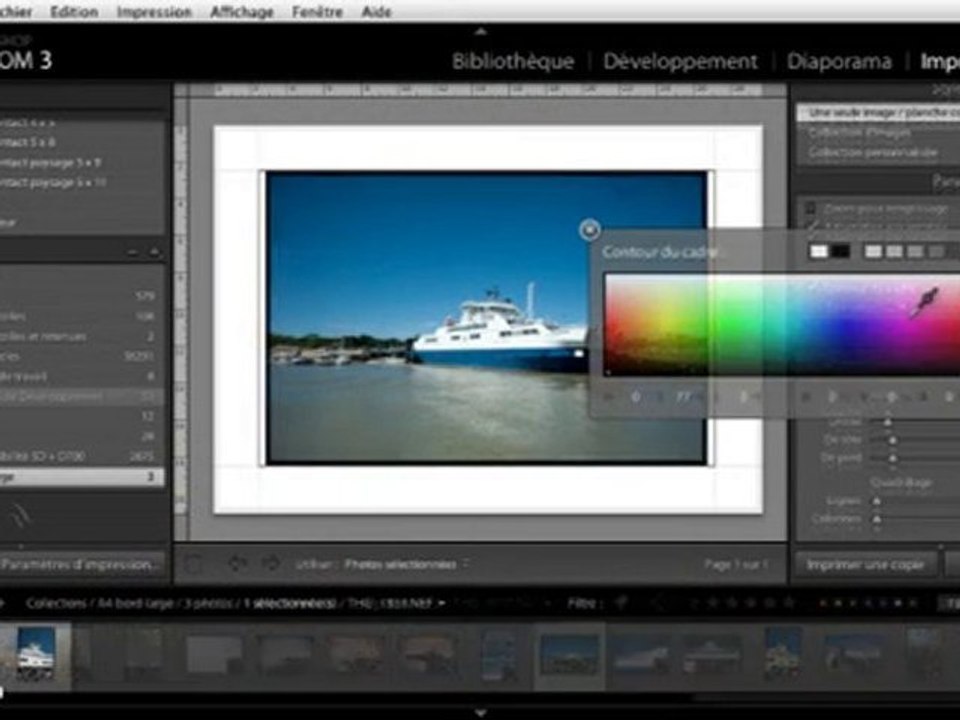The height and width of the screenshot is (720, 960).
Task: Collapse the top module panel arrow
Action: [x=480, y=31]
